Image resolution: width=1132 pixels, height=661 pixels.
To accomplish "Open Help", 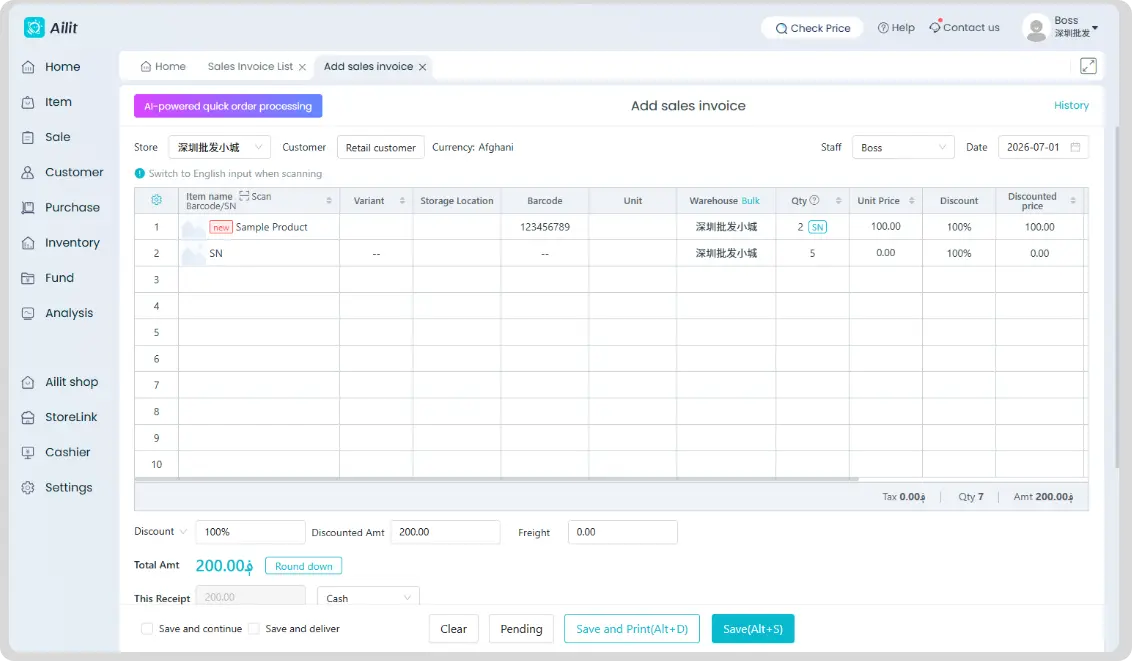I will [x=896, y=27].
